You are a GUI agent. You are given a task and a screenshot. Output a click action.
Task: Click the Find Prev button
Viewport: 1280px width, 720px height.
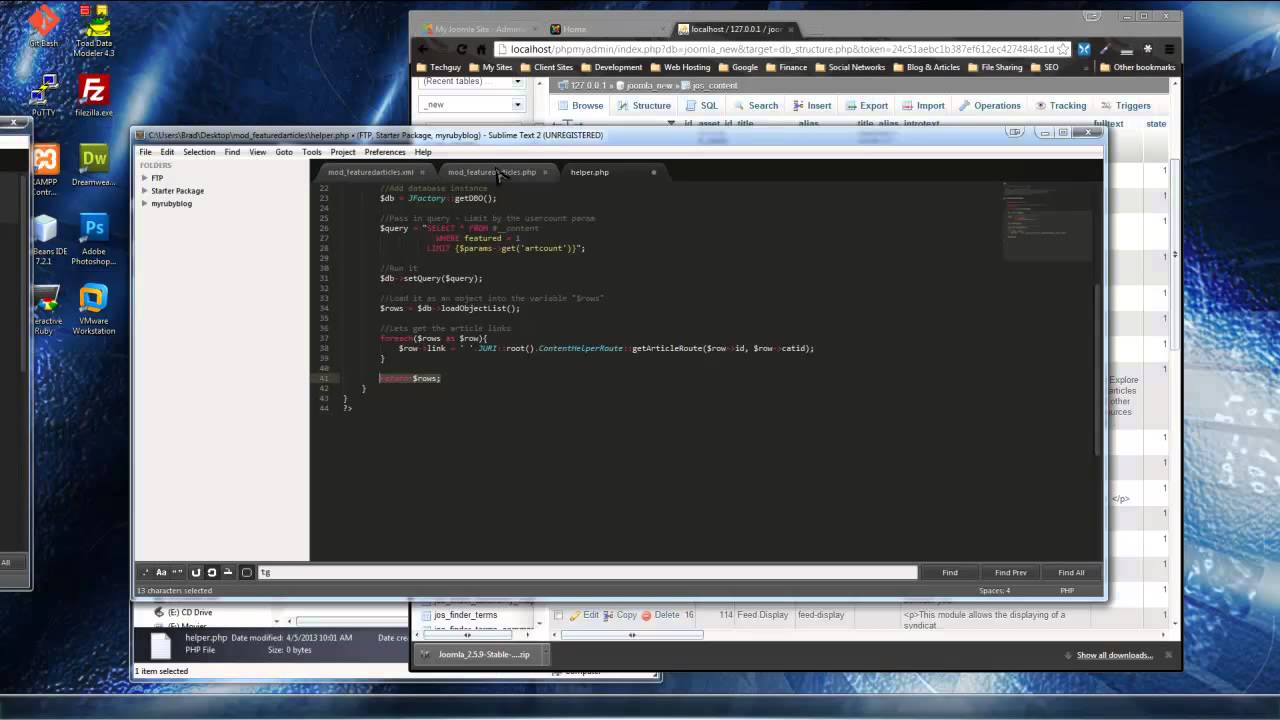click(1010, 573)
